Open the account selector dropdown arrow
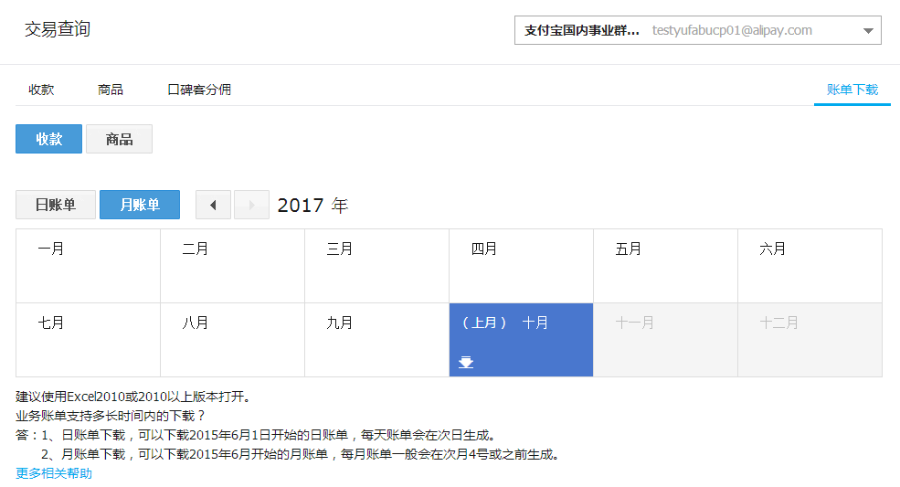 point(868,30)
